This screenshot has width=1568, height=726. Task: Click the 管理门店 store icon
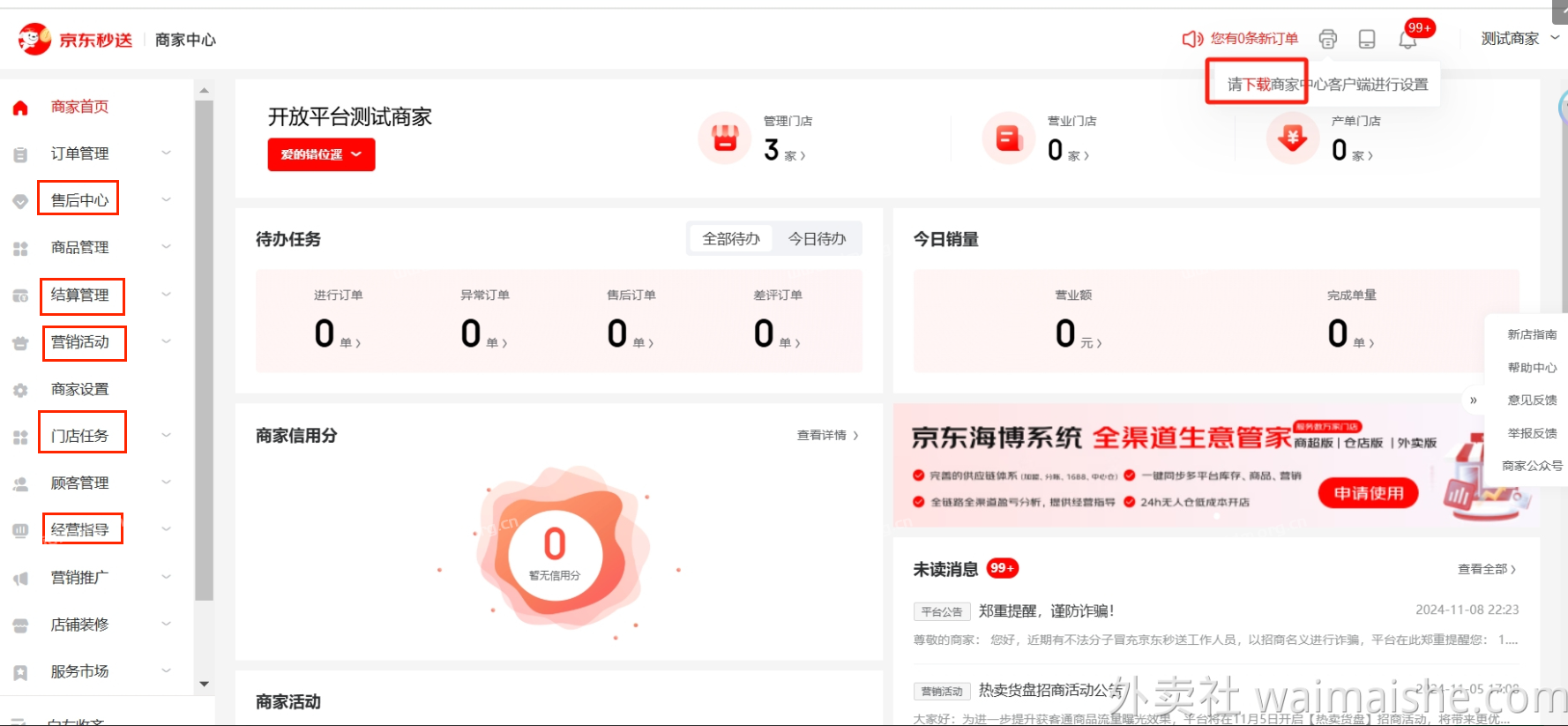coord(725,138)
